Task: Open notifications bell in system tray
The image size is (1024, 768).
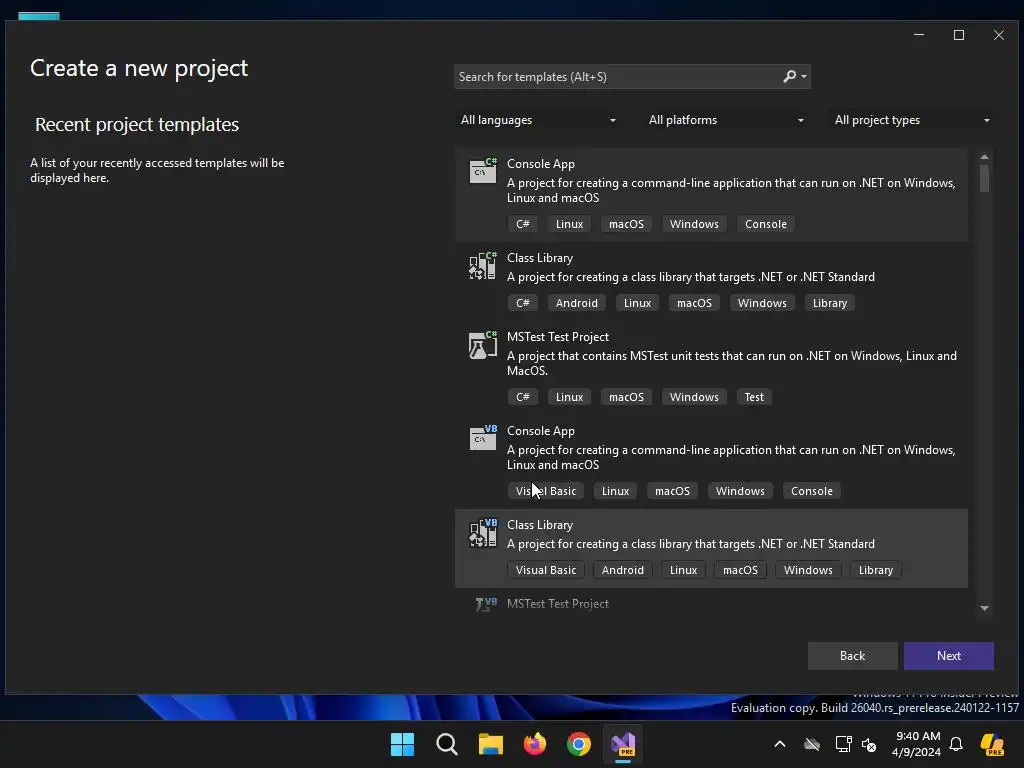Action: [956, 744]
